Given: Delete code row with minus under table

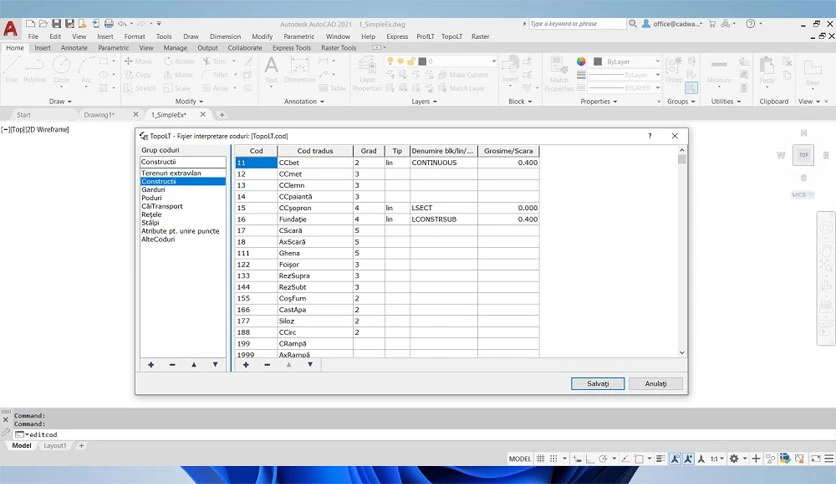Looking at the screenshot, I should tap(267, 365).
